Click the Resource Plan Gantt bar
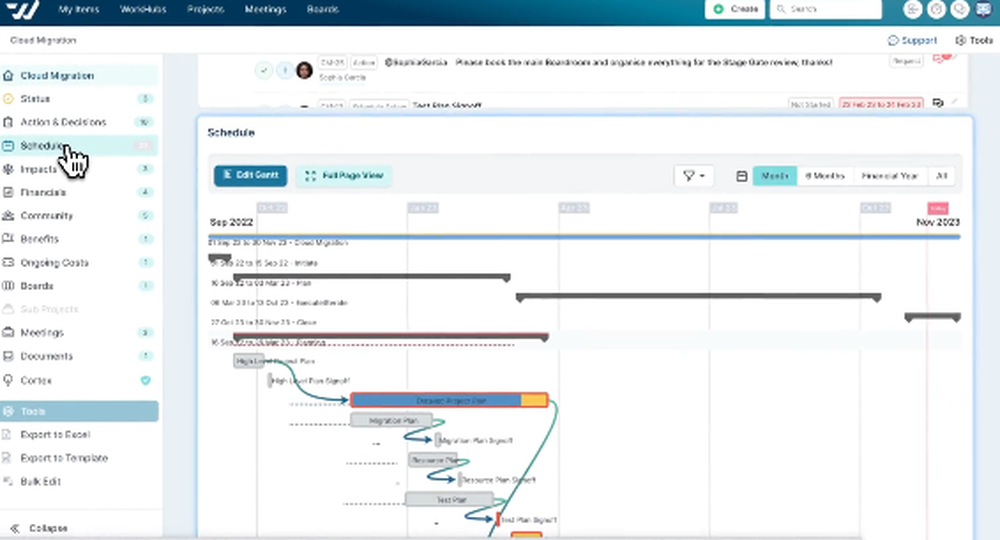The image size is (1000, 540). (433, 460)
